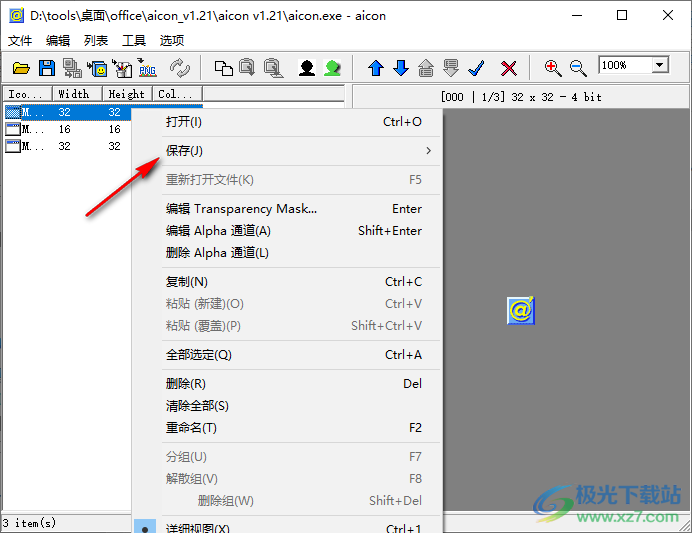The width and height of the screenshot is (692, 533).
Task: Open the 文件 menu
Action: point(20,41)
